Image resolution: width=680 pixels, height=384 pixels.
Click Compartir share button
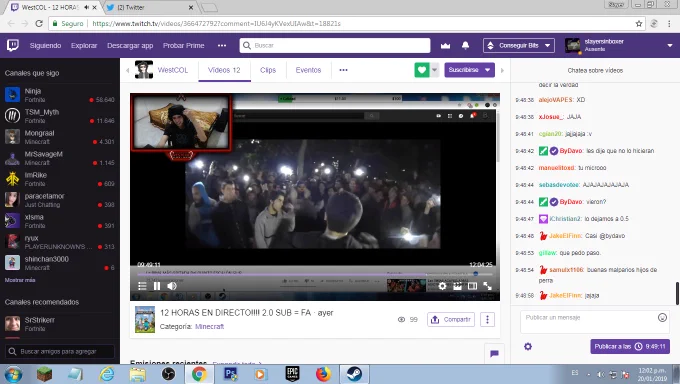click(x=451, y=320)
